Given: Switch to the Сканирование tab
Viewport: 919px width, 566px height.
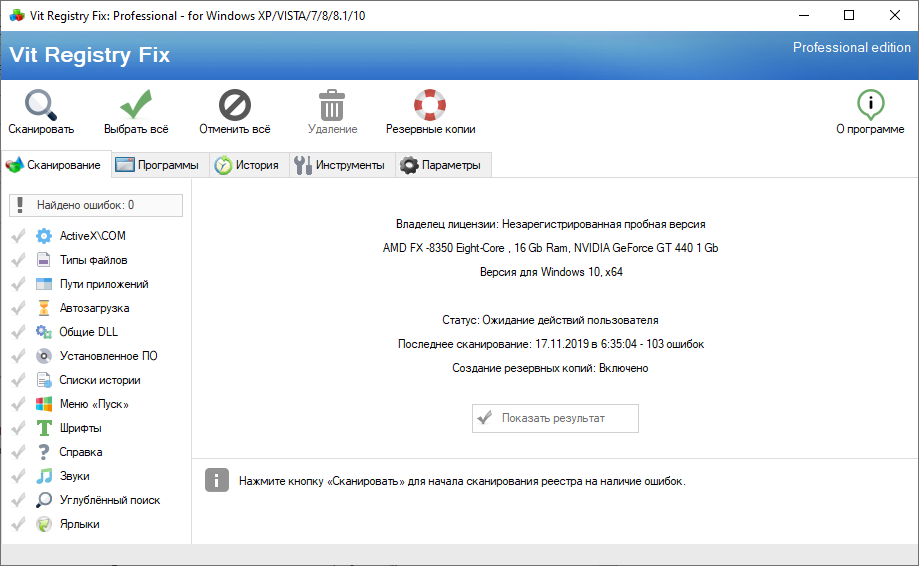Looking at the screenshot, I should [56, 165].
